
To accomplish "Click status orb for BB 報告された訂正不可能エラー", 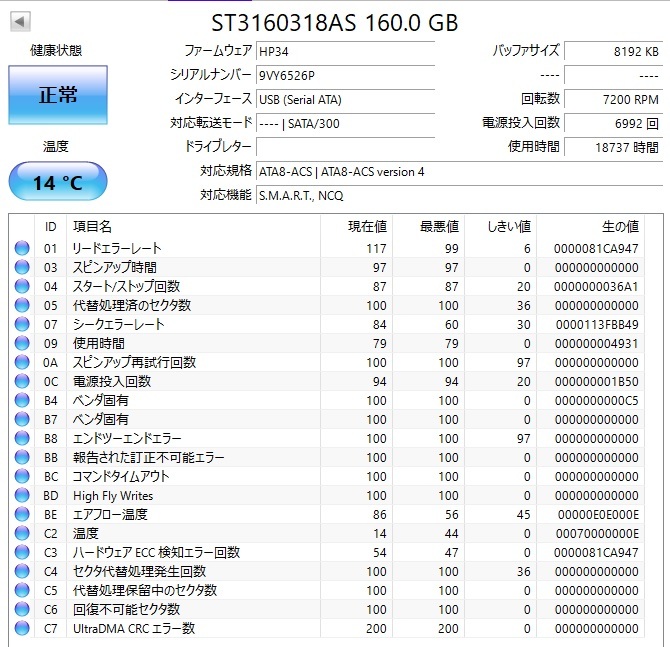I will 22,457.
